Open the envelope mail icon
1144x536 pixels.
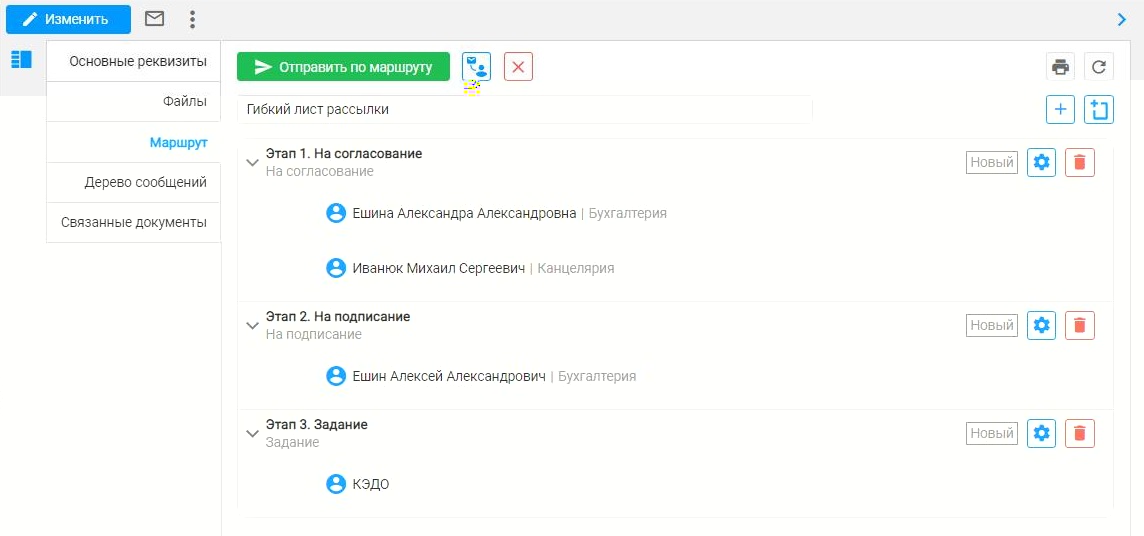(154, 19)
